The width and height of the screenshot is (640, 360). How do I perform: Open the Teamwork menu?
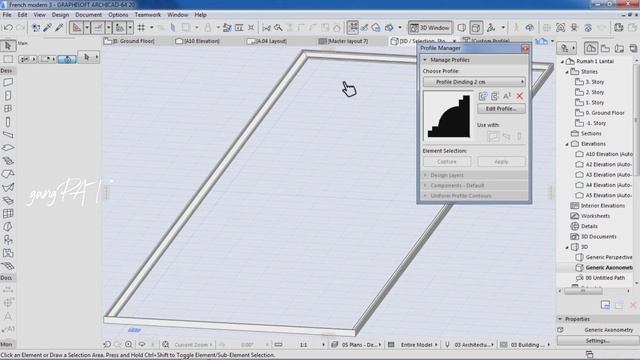148,15
